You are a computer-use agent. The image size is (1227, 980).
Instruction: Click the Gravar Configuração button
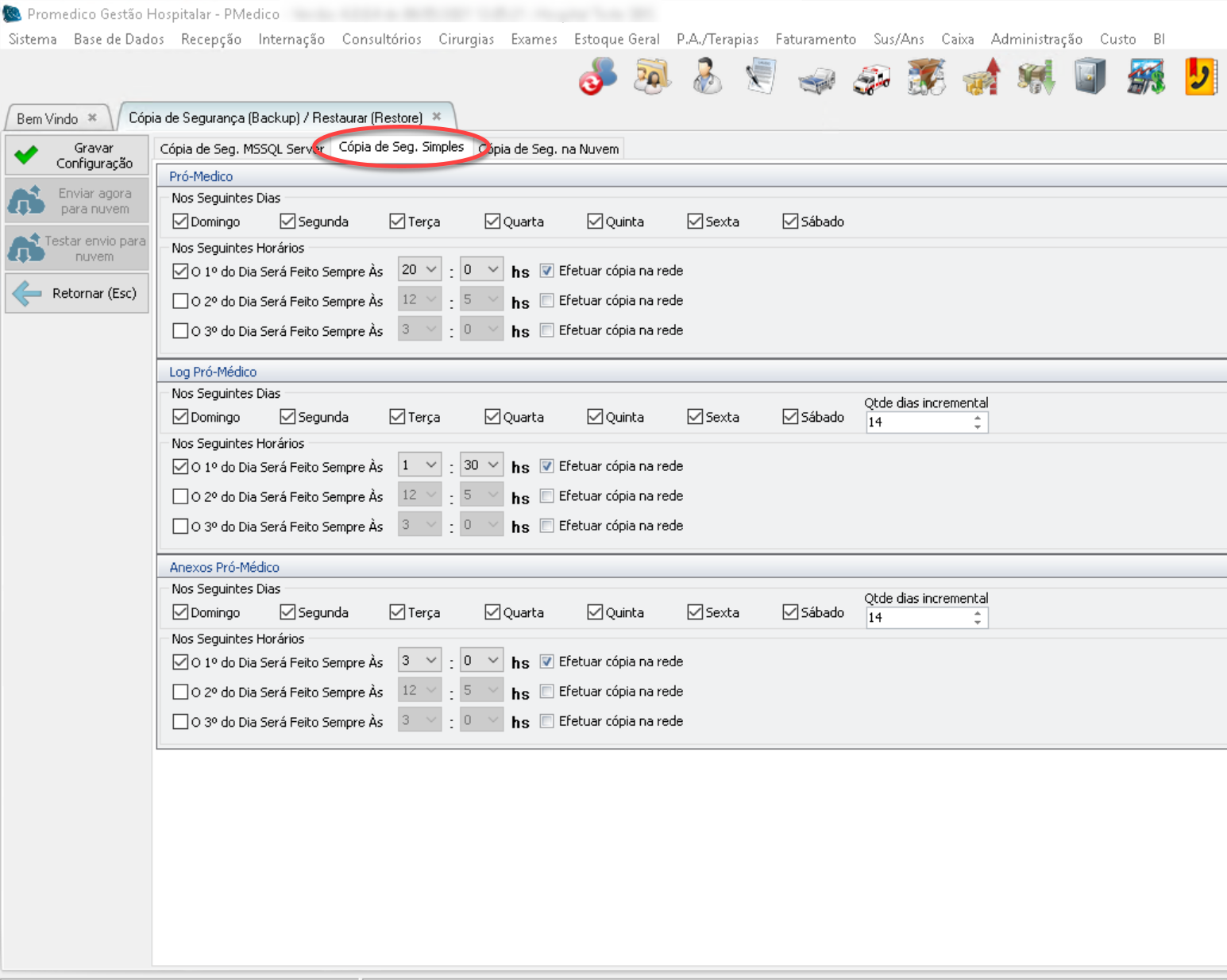click(x=77, y=155)
